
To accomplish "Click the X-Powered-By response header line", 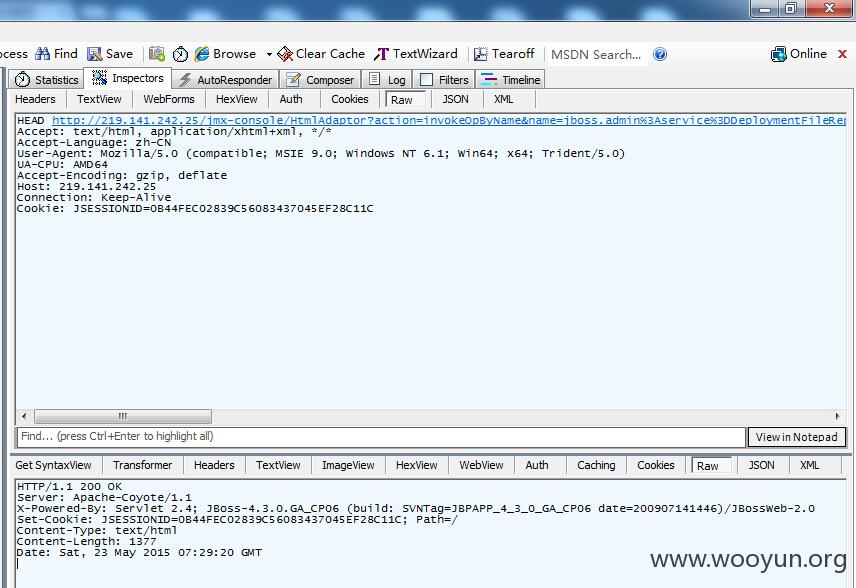I will point(415,508).
